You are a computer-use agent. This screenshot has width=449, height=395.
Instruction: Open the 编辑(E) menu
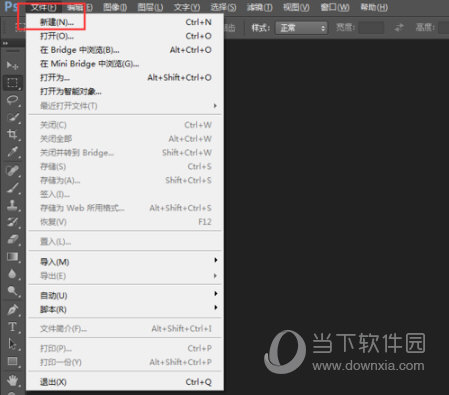click(80, 7)
